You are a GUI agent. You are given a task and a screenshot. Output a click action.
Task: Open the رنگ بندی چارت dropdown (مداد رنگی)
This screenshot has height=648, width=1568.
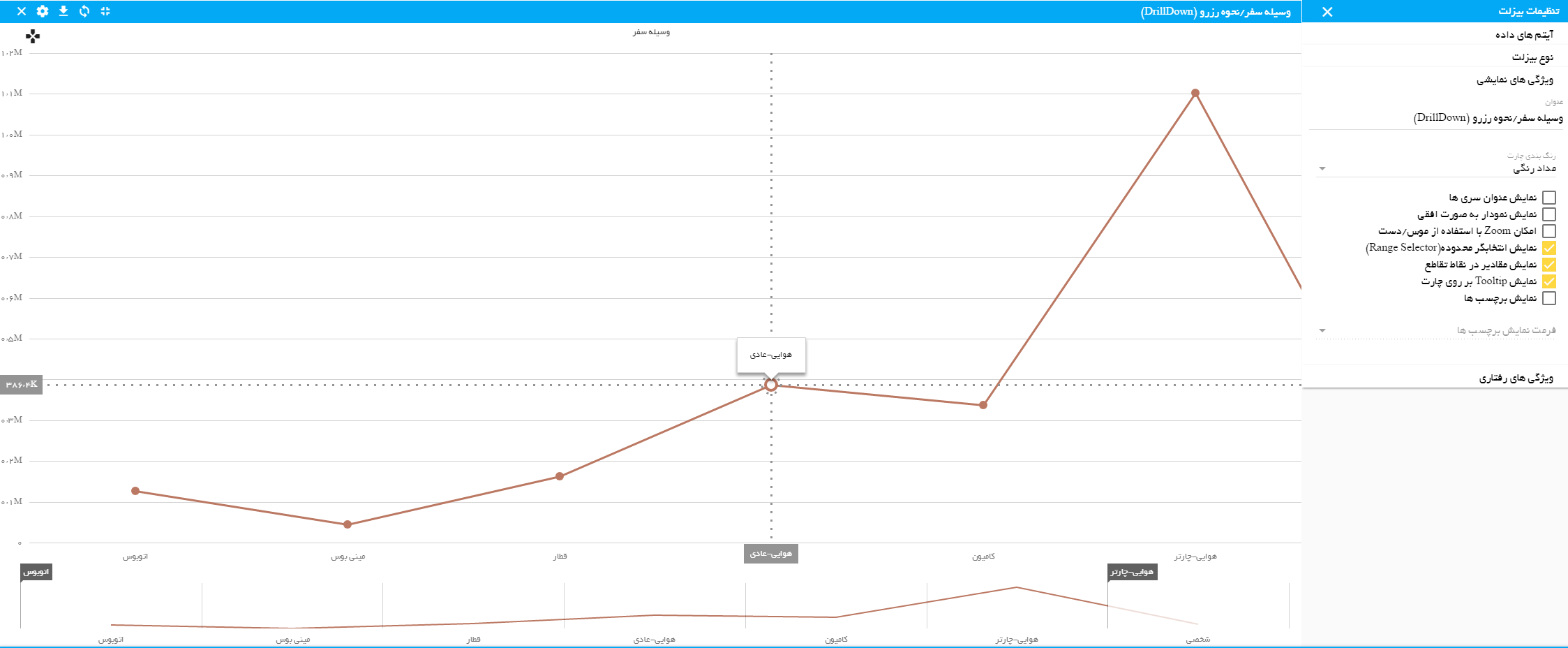click(1436, 168)
